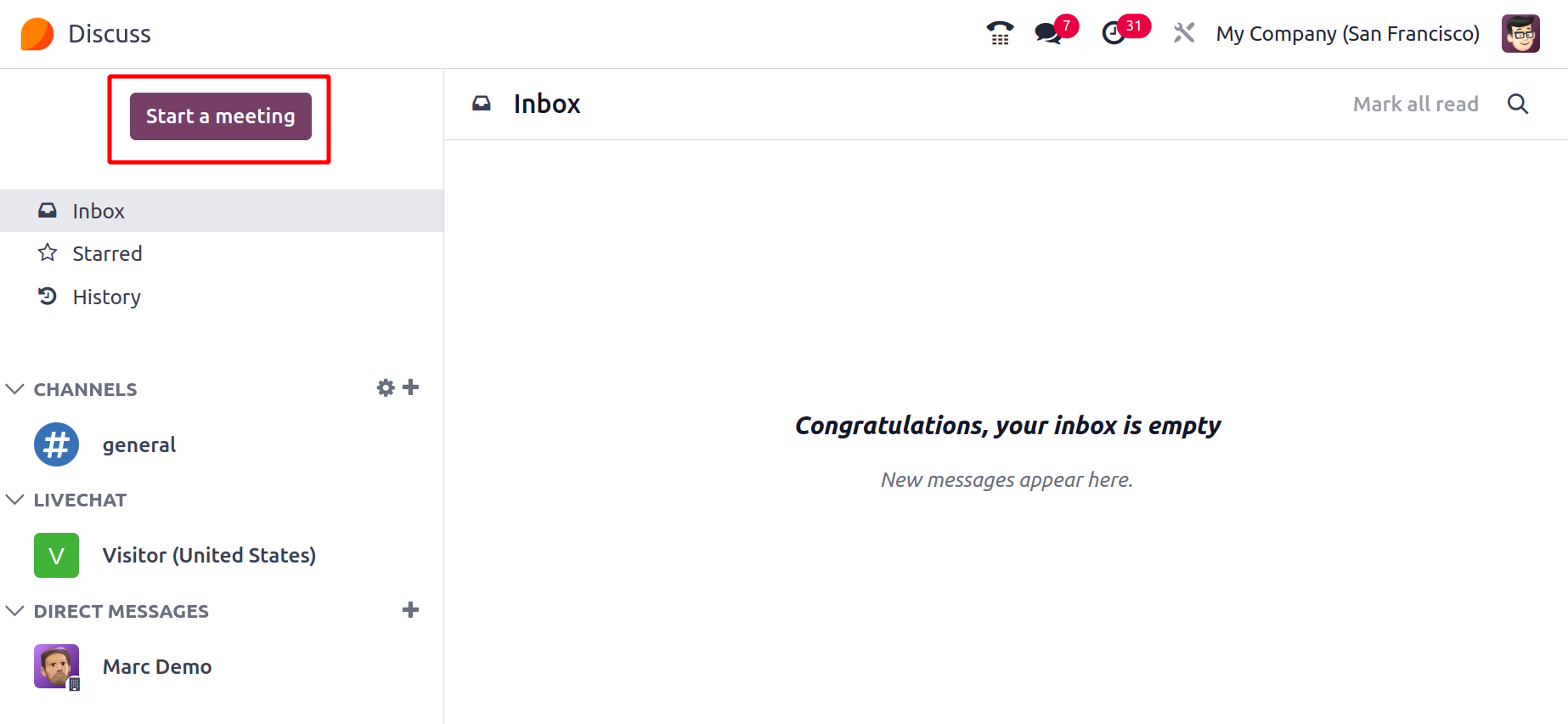This screenshot has height=724, width=1568.
Task: Open the general channel
Action: [x=138, y=444]
